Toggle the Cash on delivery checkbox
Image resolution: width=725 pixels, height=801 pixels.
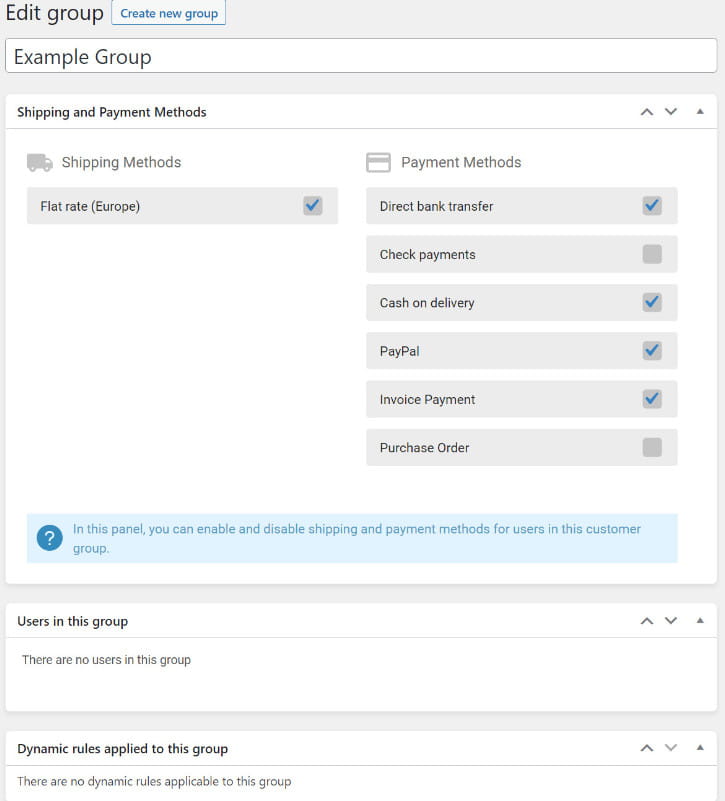tap(652, 302)
